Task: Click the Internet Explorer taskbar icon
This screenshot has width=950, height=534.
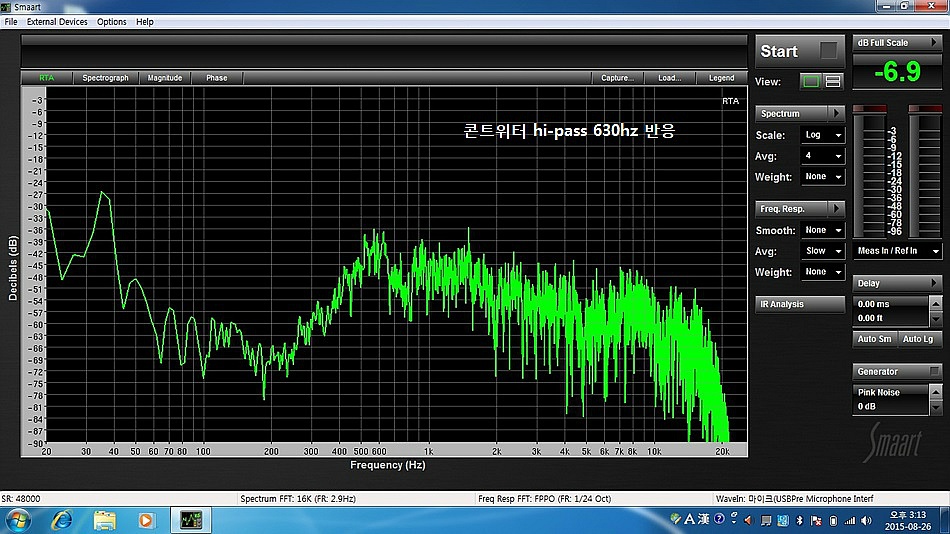Action: [x=62, y=519]
